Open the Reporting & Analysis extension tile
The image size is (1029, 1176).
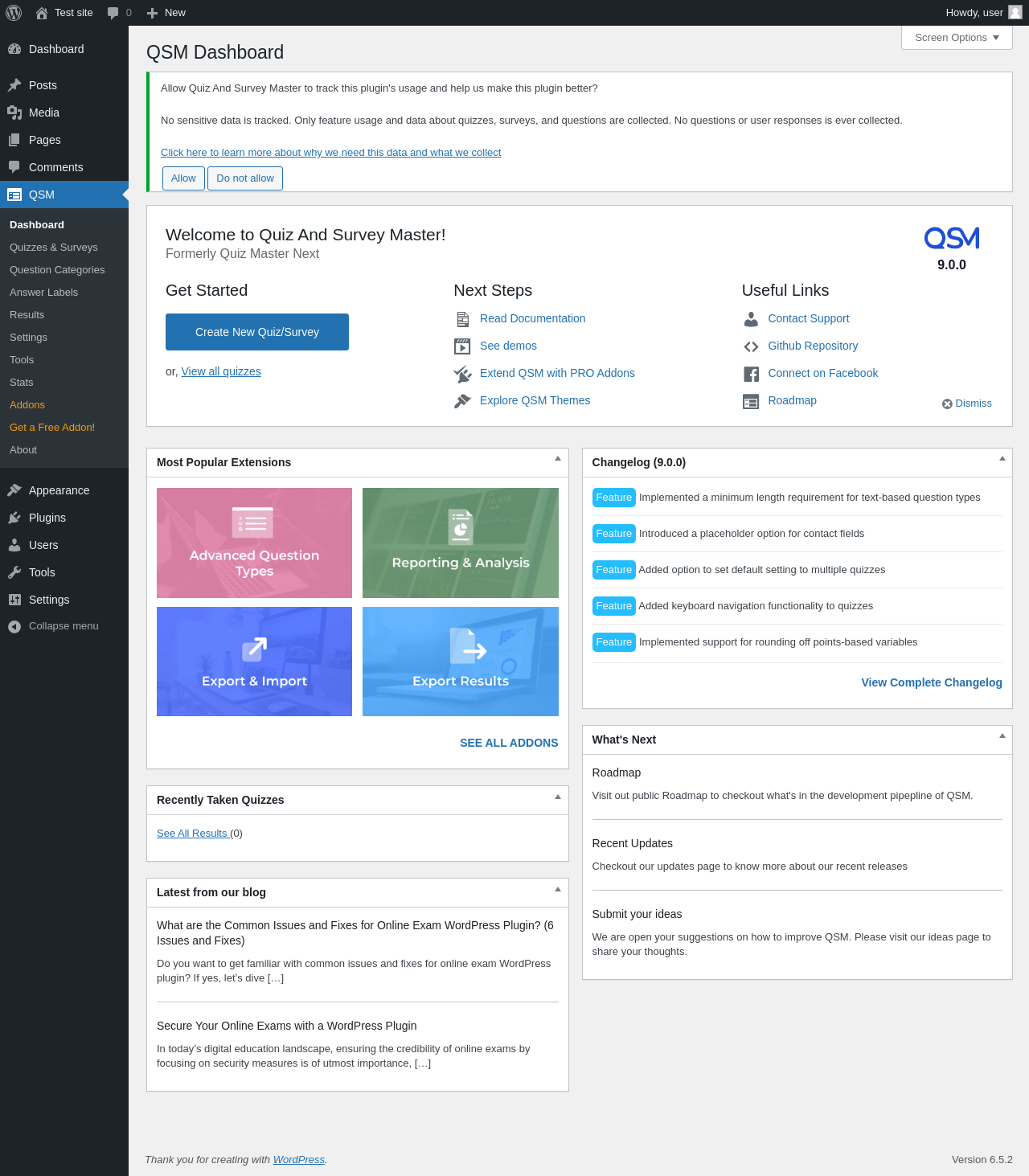pyautogui.click(x=461, y=543)
